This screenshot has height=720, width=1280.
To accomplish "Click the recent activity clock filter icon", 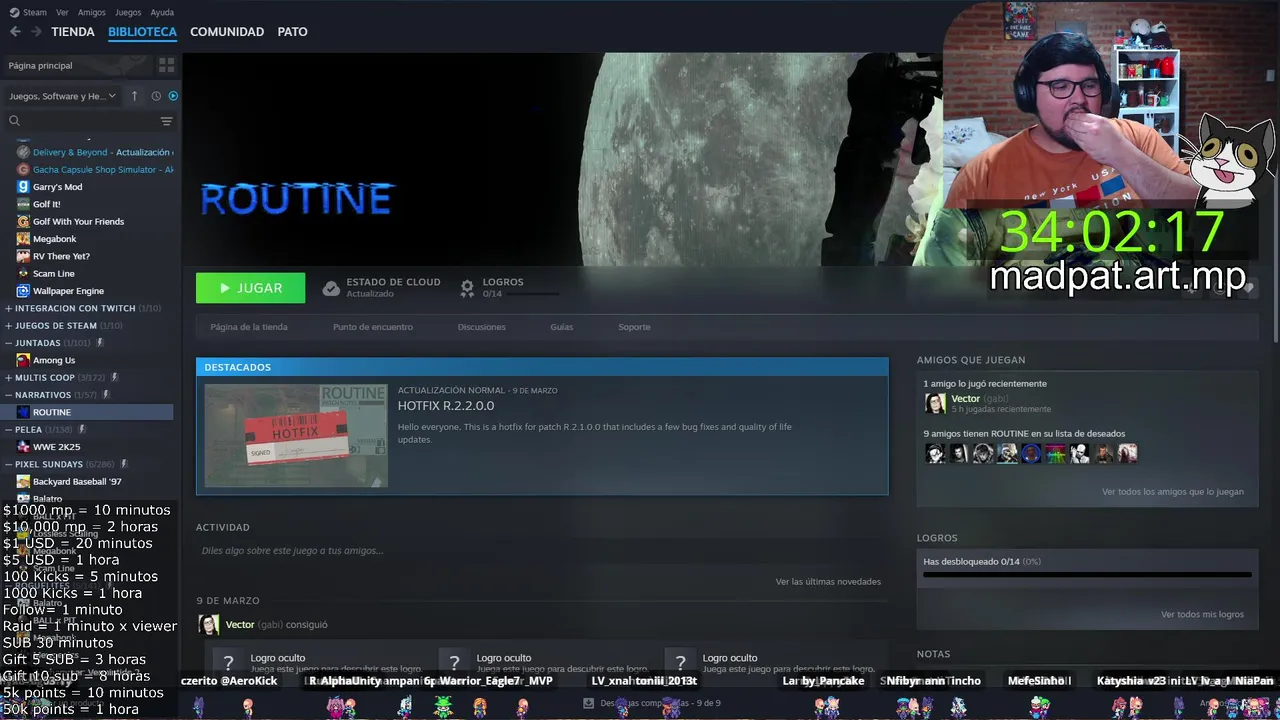I will [156, 96].
